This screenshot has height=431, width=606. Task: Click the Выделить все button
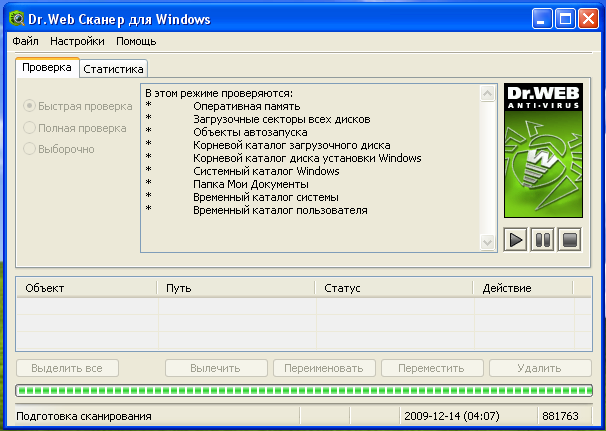(67, 368)
